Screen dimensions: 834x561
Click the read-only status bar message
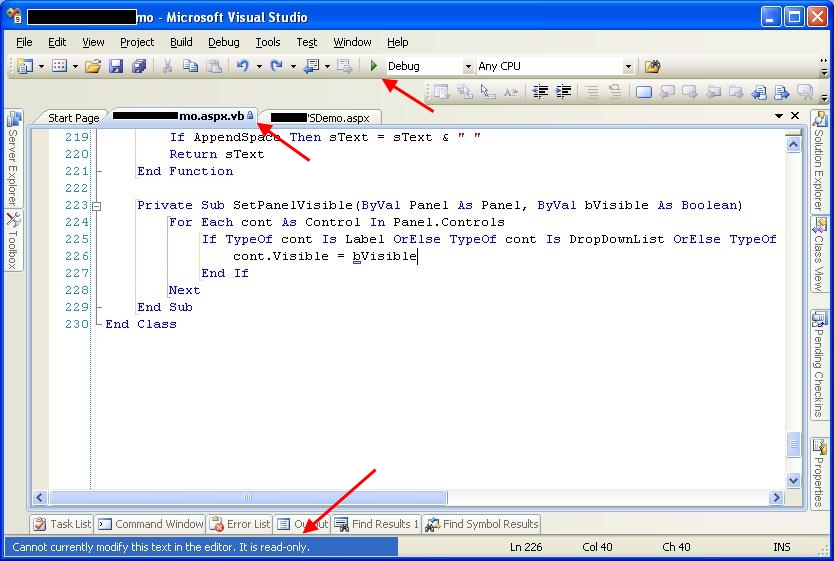161,547
